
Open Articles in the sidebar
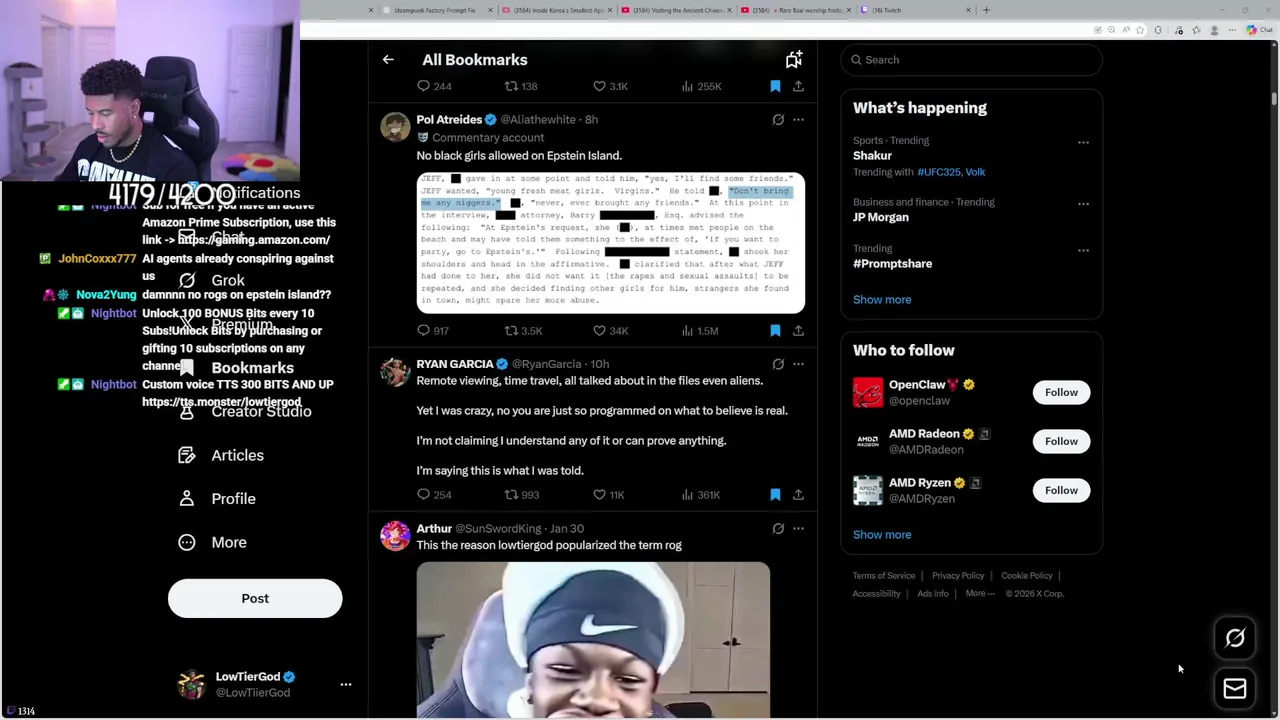tap(221, 455)
